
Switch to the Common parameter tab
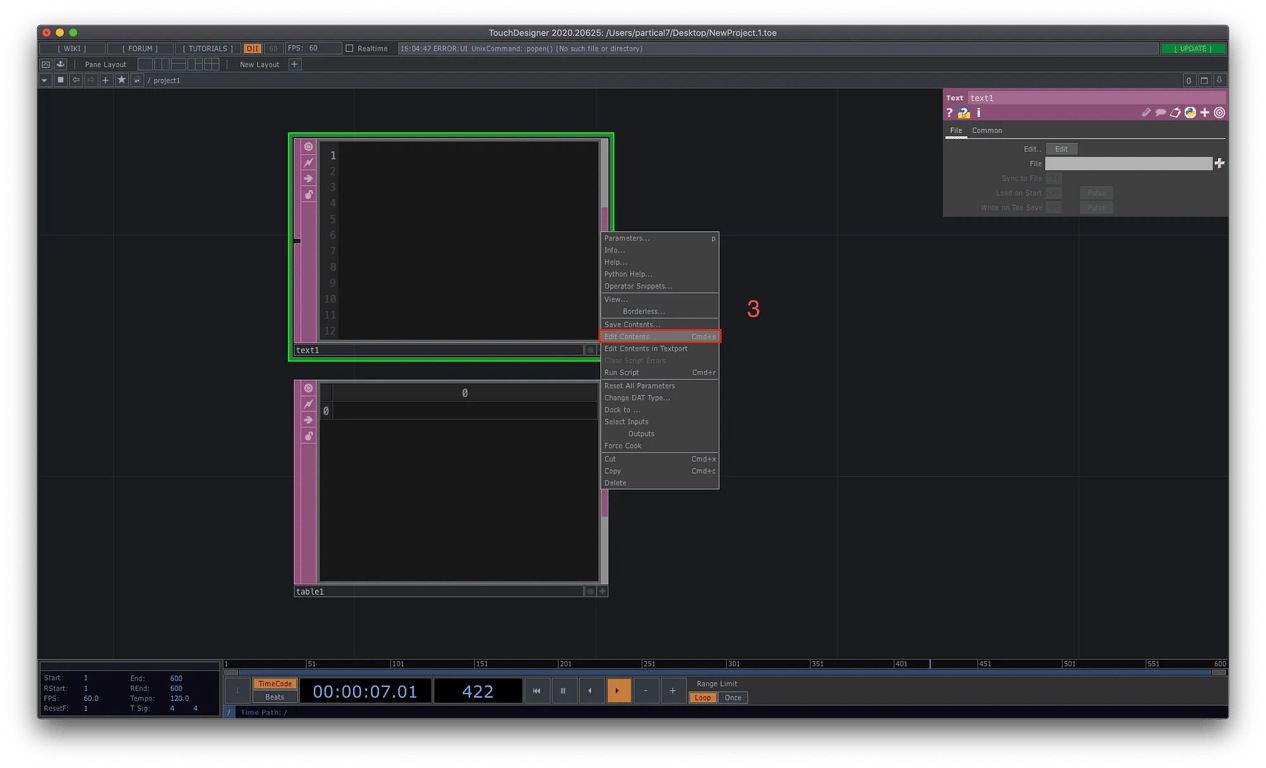click(987, 130)
